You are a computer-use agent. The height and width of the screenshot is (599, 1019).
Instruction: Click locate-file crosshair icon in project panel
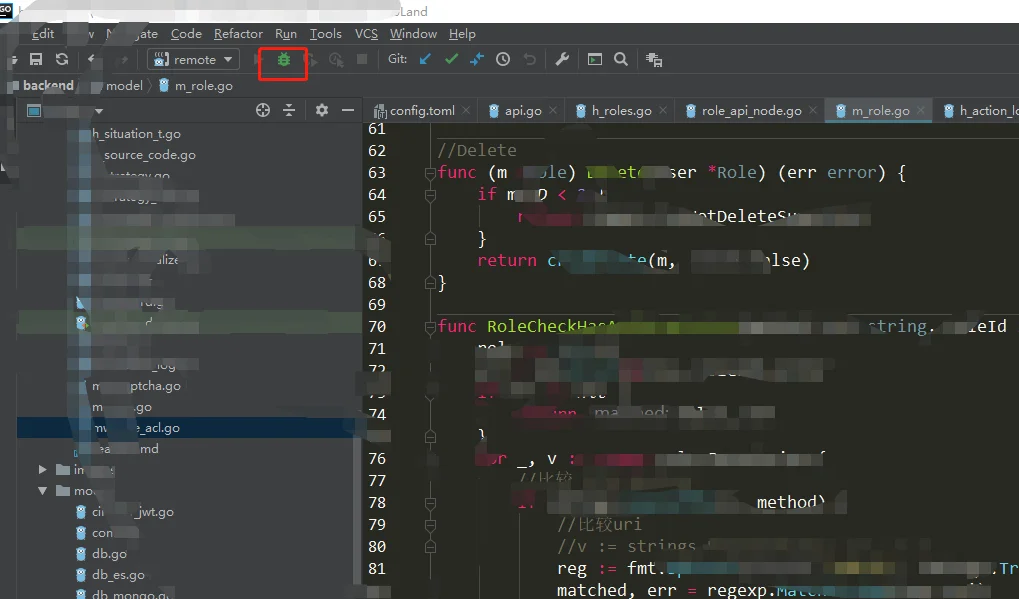point(263,110)
